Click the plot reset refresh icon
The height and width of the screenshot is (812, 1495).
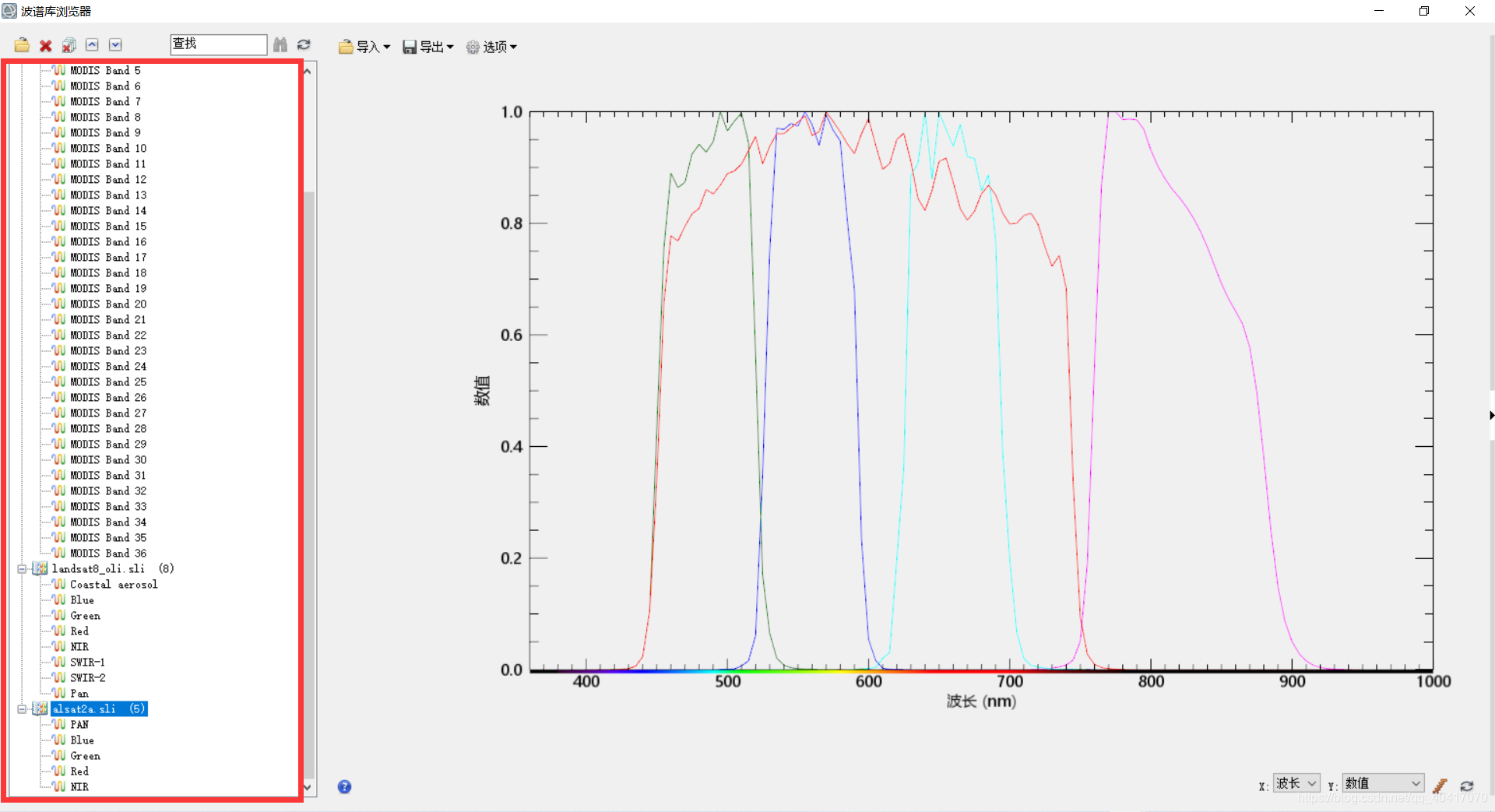(x=1467, y=786)
